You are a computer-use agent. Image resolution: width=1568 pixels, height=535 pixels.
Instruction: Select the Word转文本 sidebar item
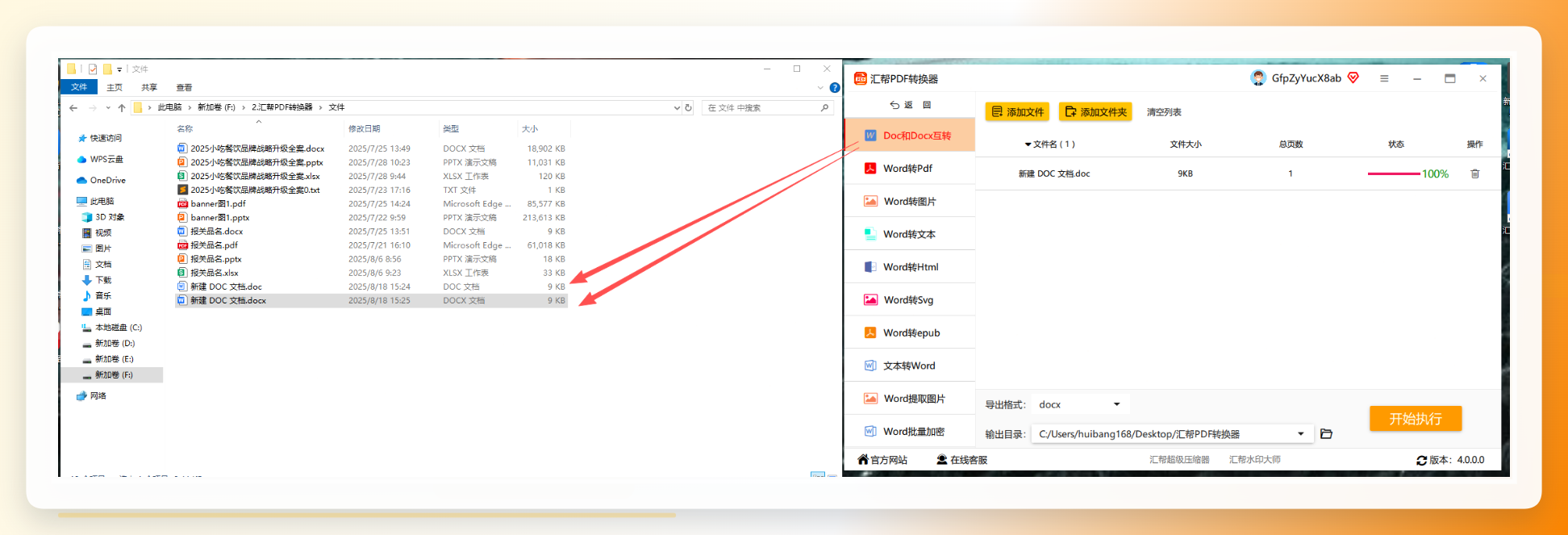pyautogui.click(x=909, y=234)
